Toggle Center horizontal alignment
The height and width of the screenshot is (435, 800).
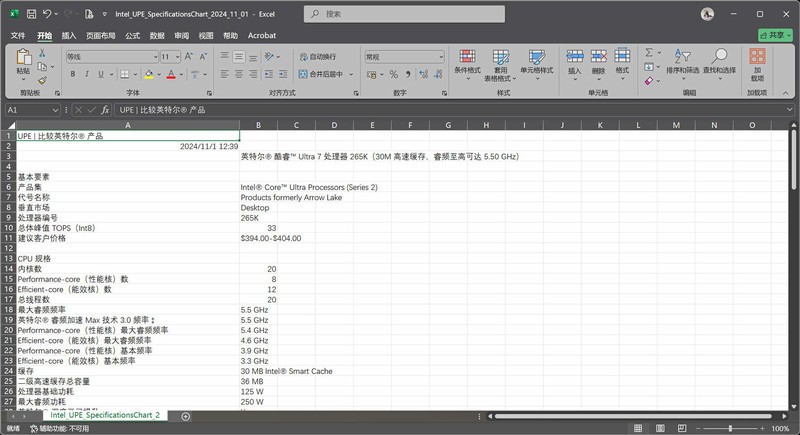[239, 74]
